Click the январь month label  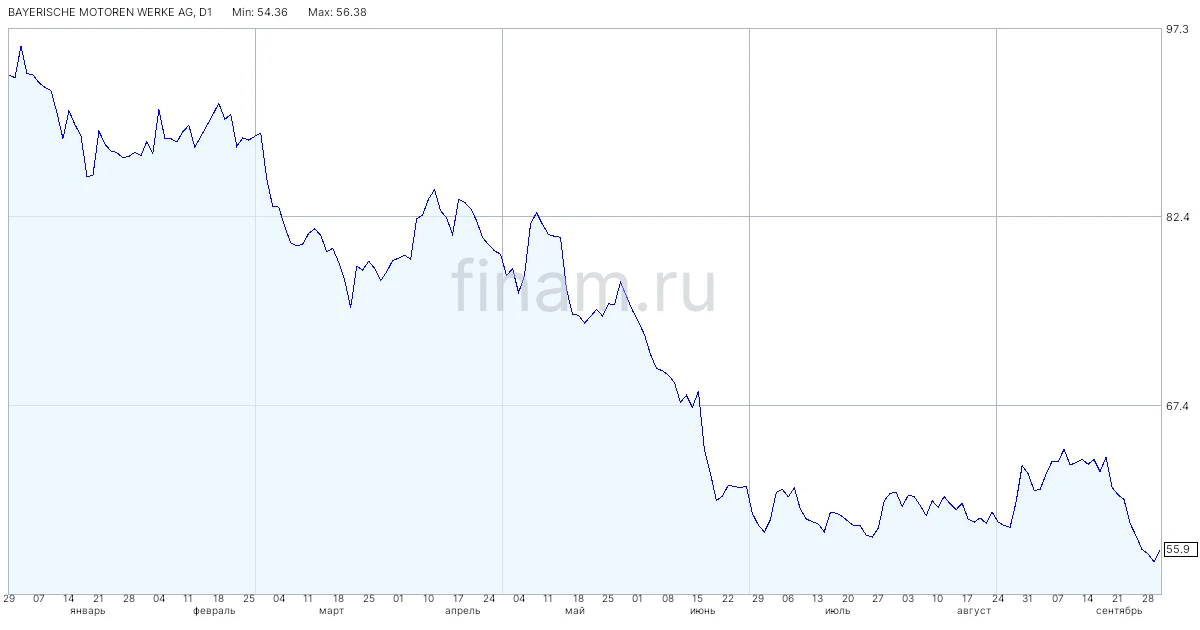point(86,611)
